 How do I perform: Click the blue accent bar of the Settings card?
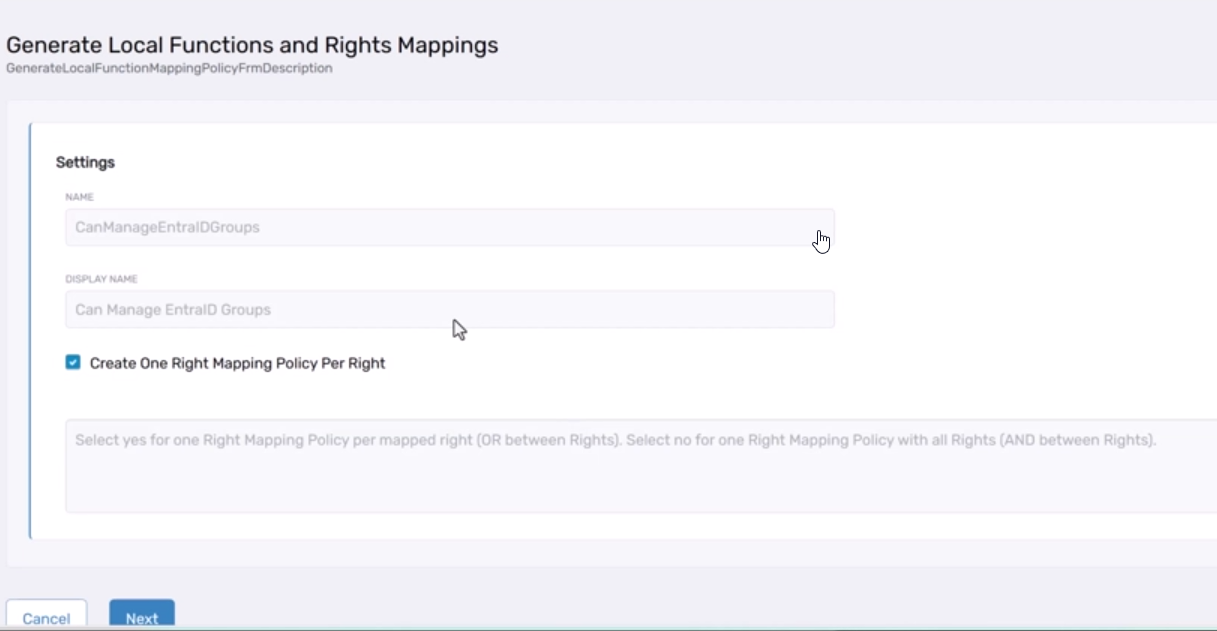tap(34, 330)
